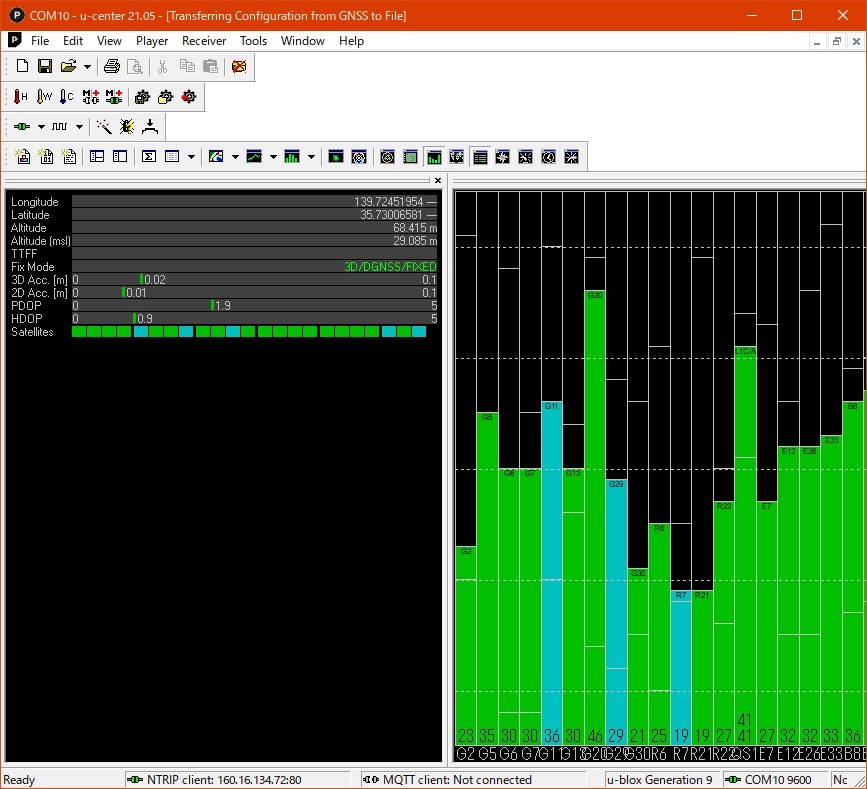Viewport: 867px width, 789px height.
Task: Open the dropdown arrow next to Open file
Action: [x=87, y=67]
